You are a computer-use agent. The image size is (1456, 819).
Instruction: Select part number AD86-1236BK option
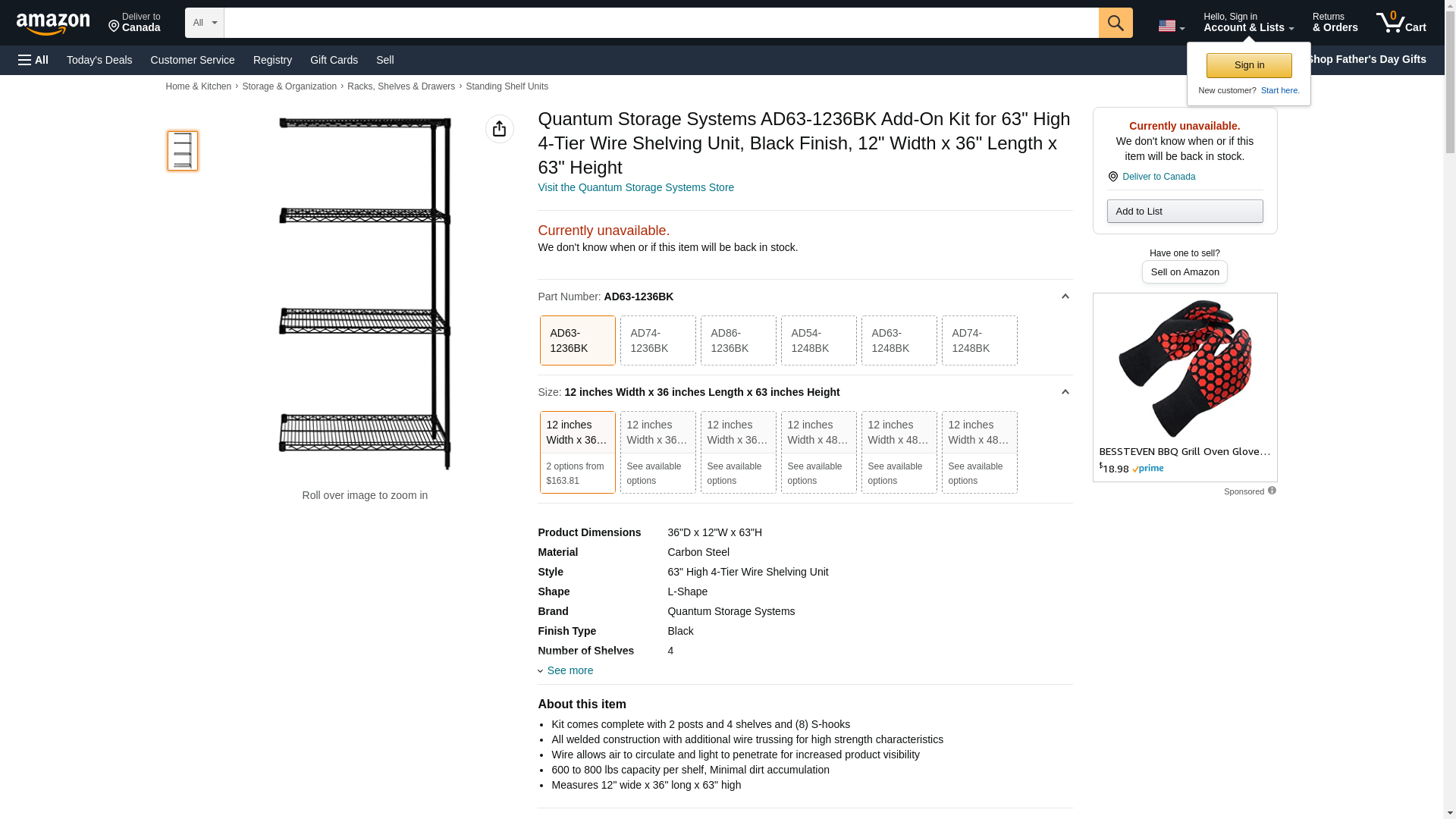tap(738, 340)
